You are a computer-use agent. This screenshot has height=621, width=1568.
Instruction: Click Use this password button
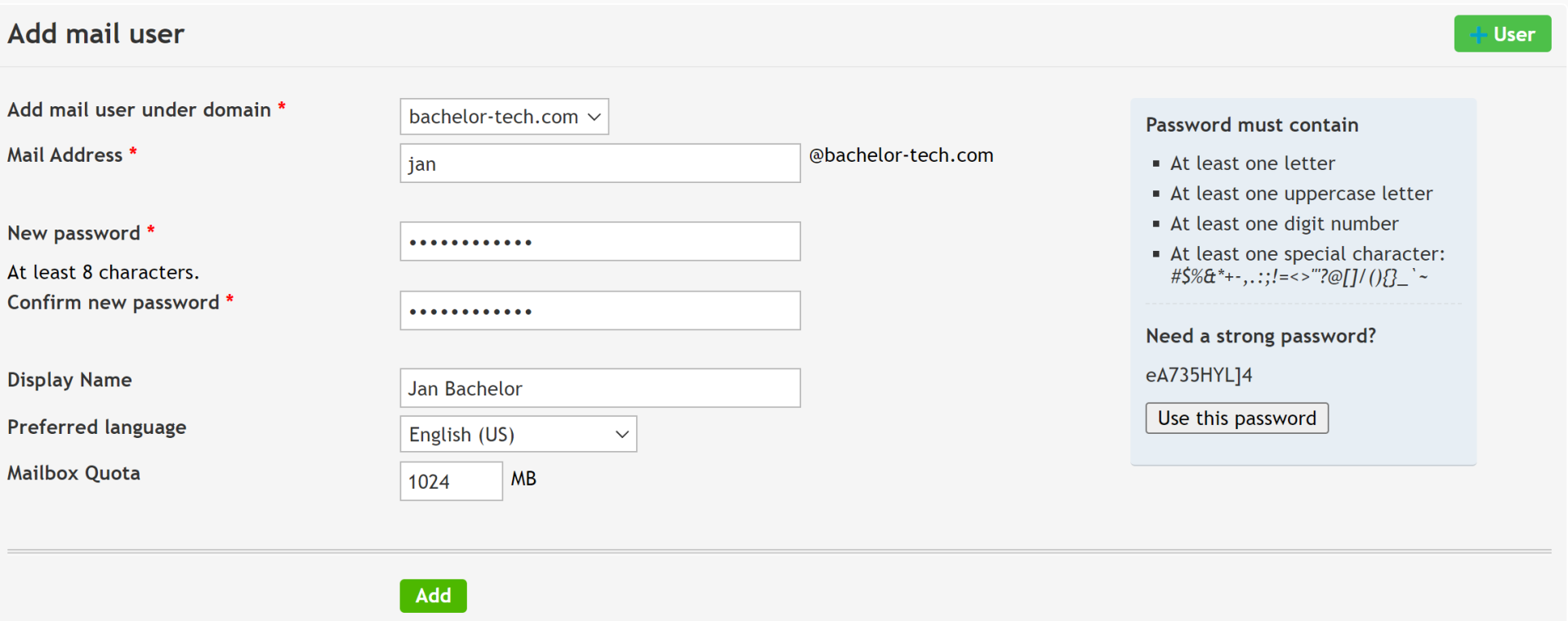pos(1236,418)
